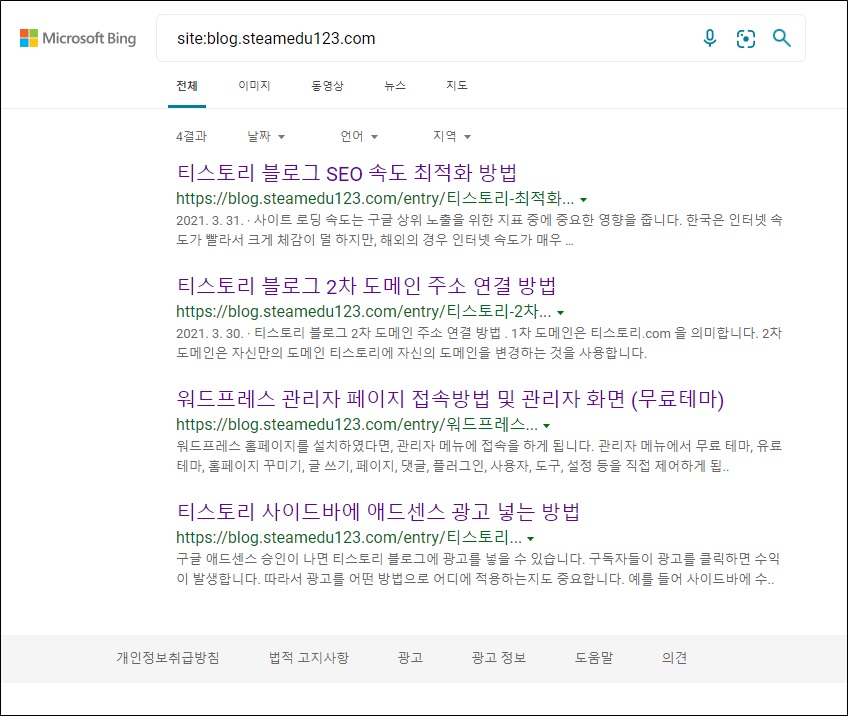This screenshot has width=848, height=716.
Task: Expand arrow beside 티스토리-최적화 URL
Action: 584,200
